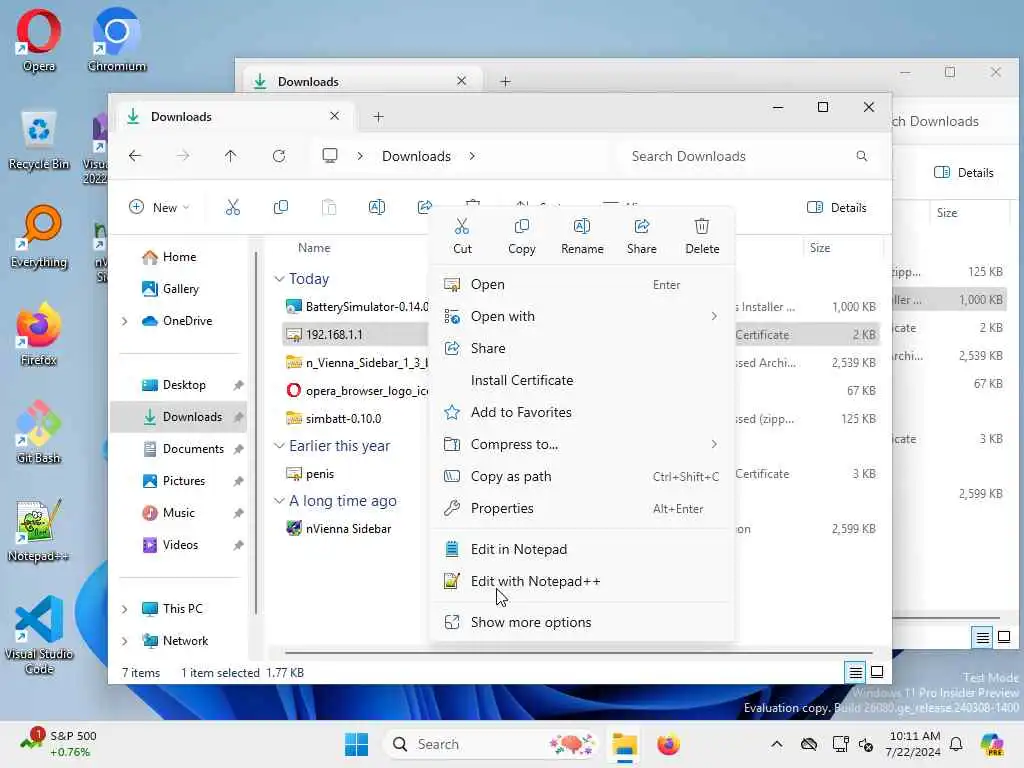Choose Edit with Notepad++
Image resolution: width=1024 pixels, height=768 pixels.
[582, 581]
